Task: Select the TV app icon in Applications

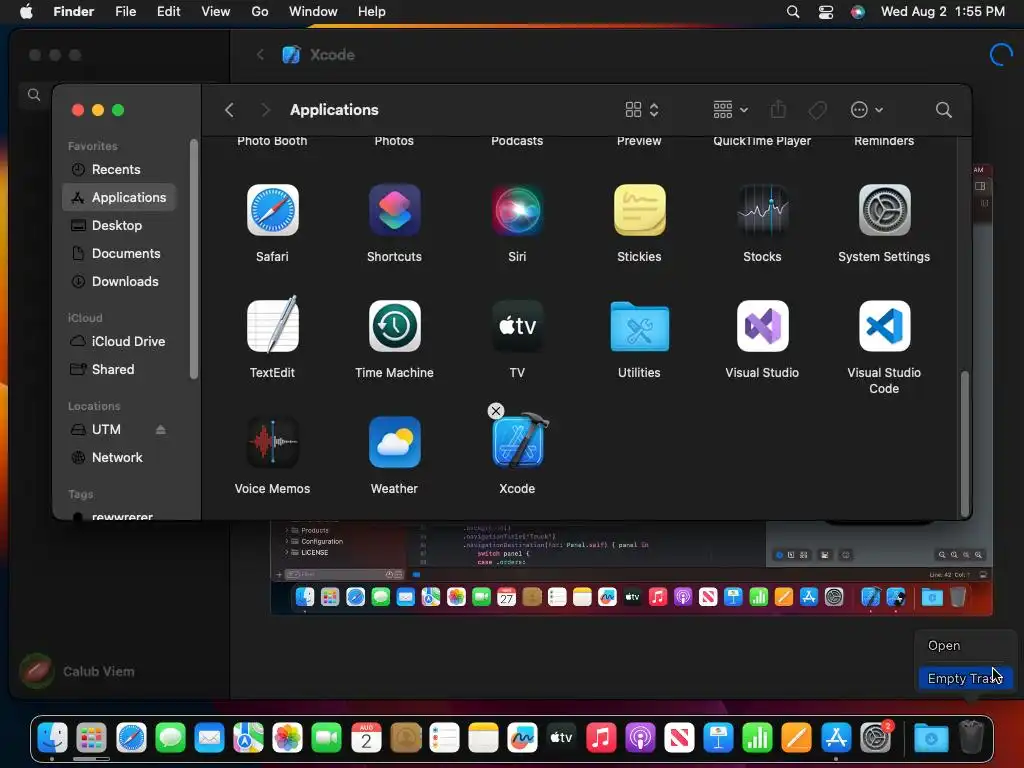Action: (517, 326)
